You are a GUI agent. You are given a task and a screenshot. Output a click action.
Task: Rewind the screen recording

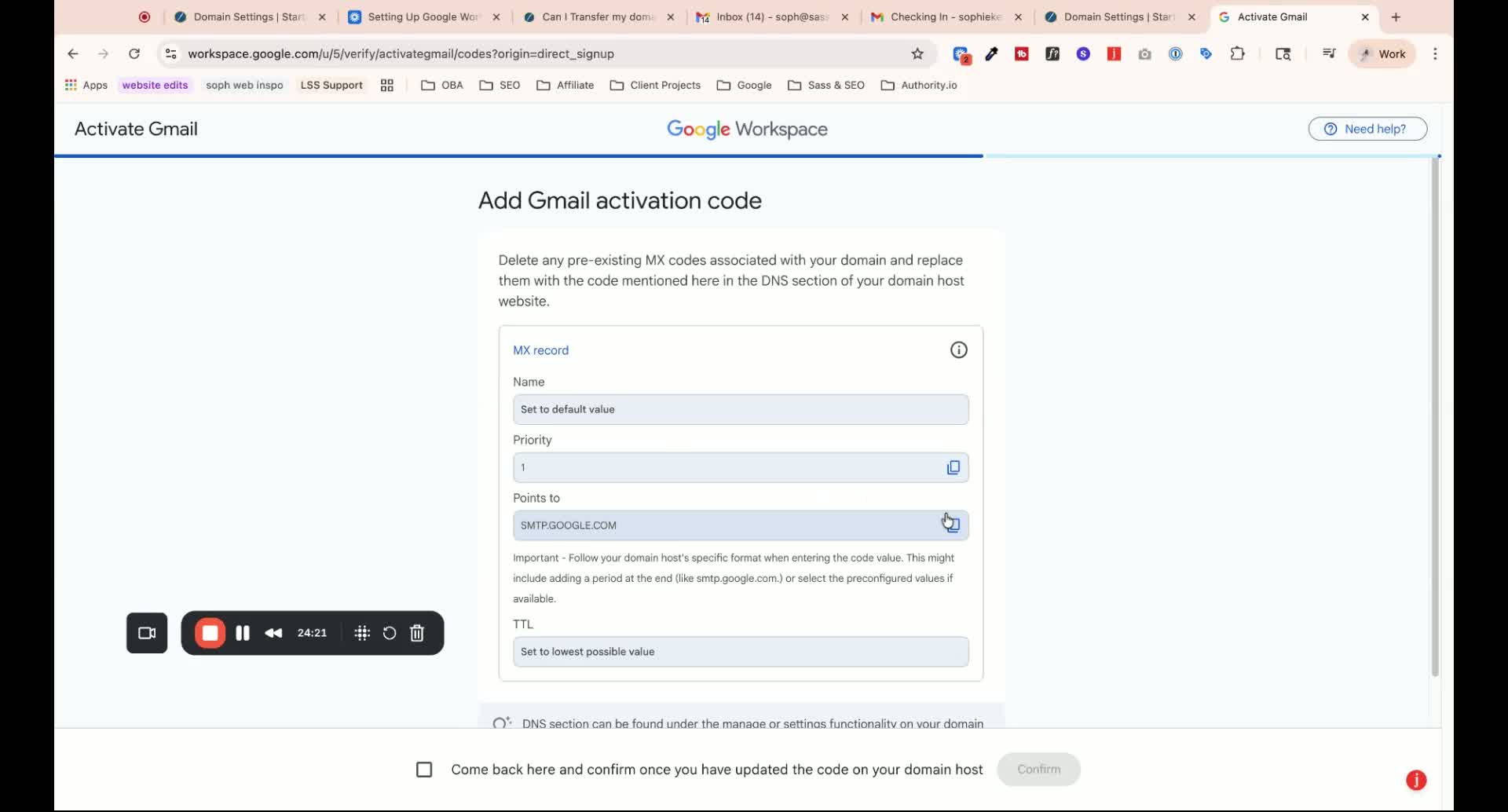273,633
